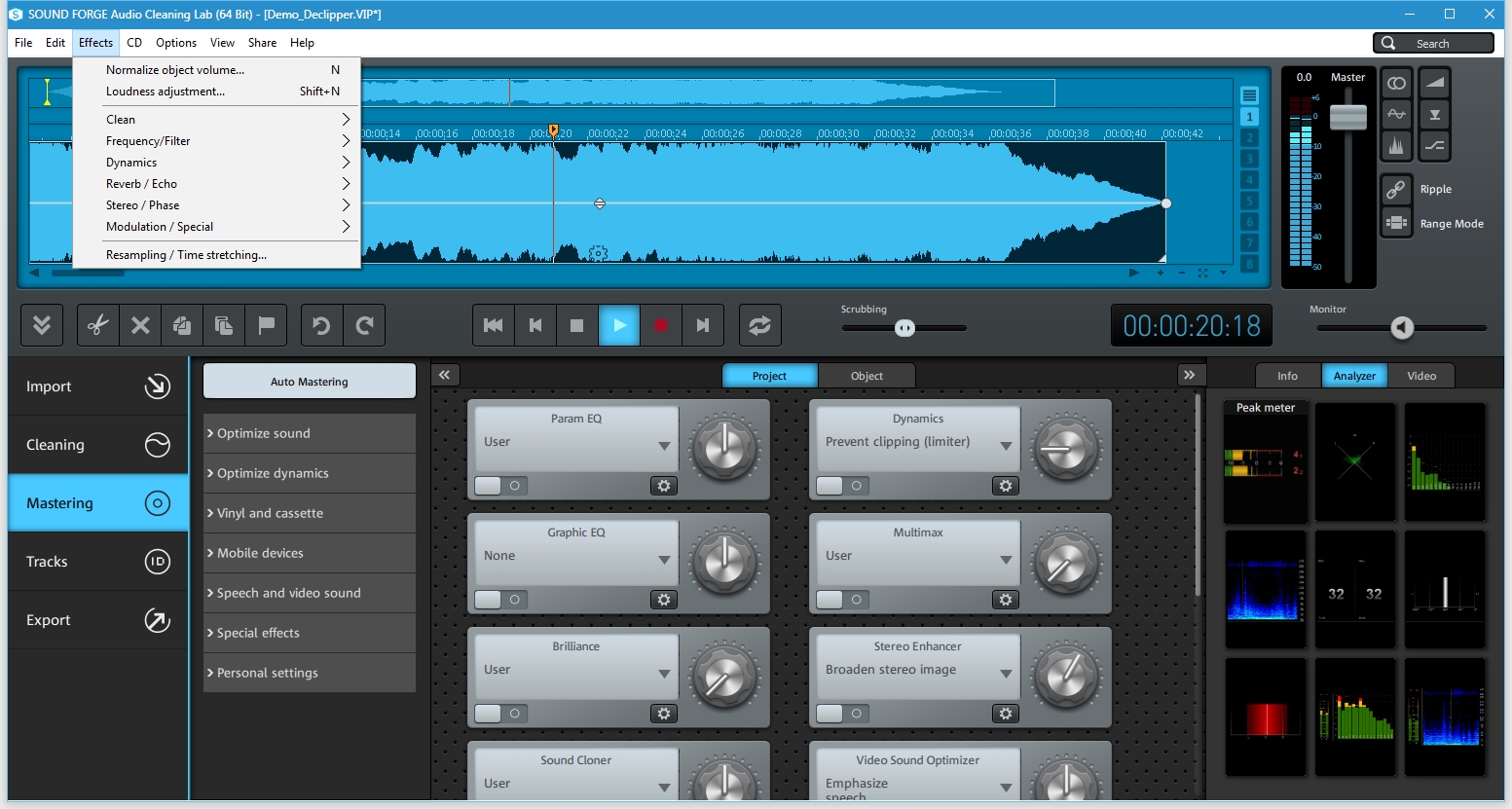The width and height of the screenshot is (1512, 809).
Task: Redo the last action
Action: point(364,325)
